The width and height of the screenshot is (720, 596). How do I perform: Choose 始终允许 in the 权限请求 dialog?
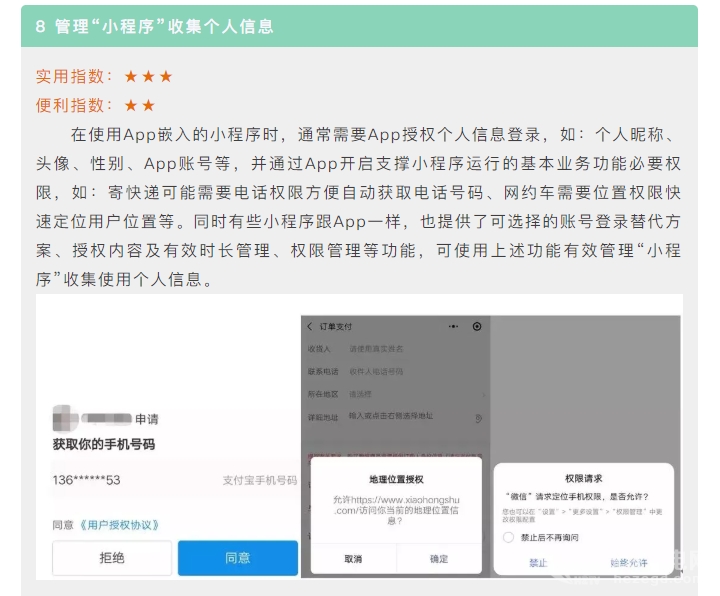[629, 562]
